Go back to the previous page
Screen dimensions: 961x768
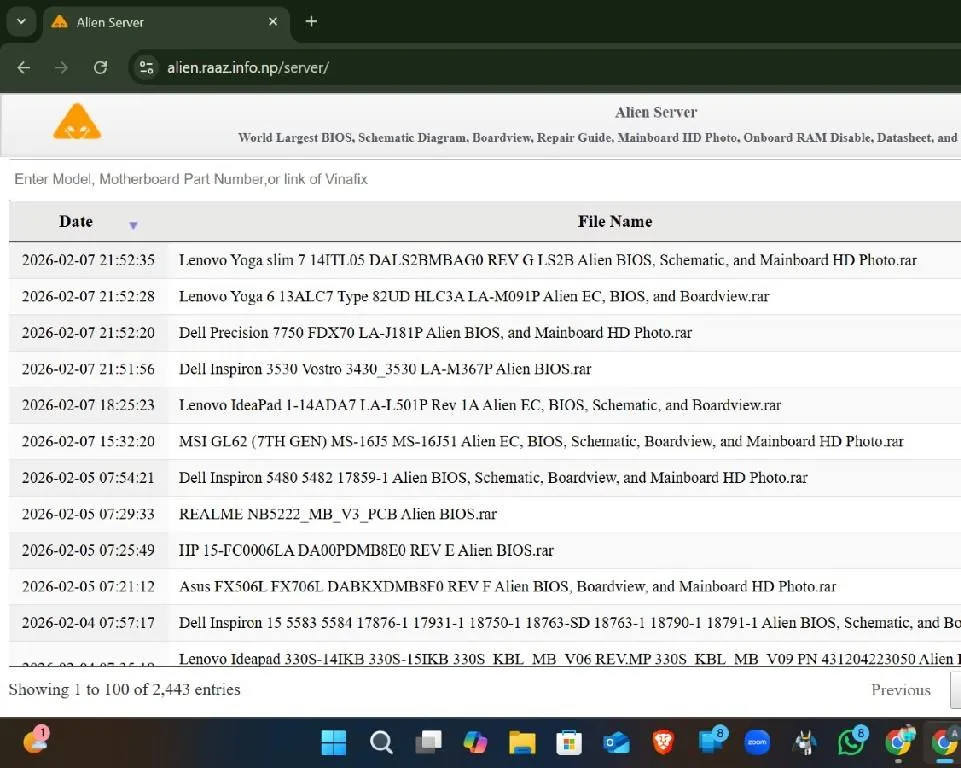coord(24,68)
